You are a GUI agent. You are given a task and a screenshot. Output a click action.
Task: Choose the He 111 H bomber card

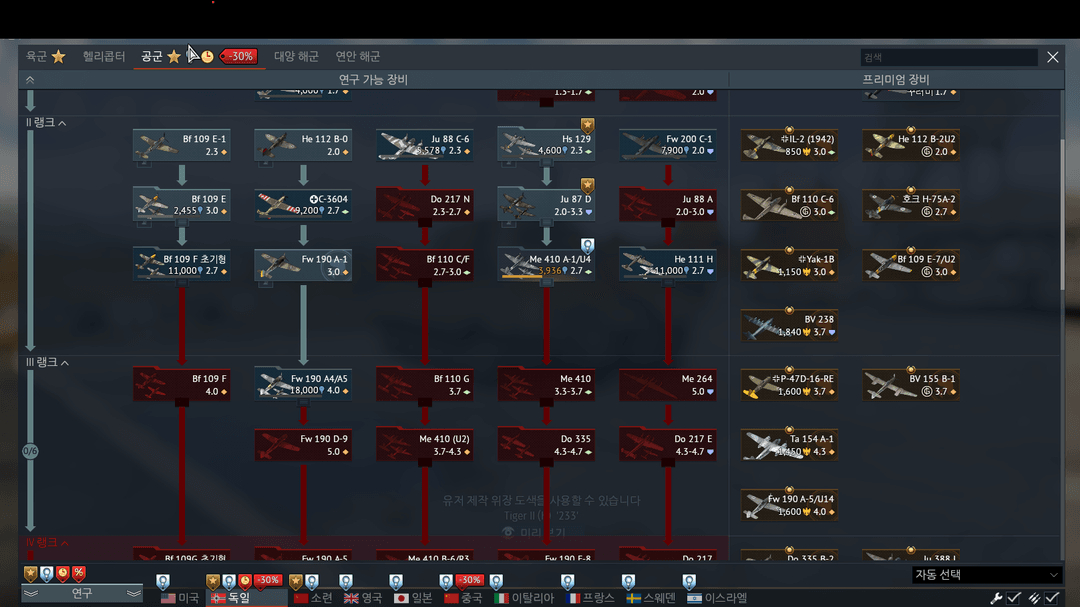tap(667, 265)
